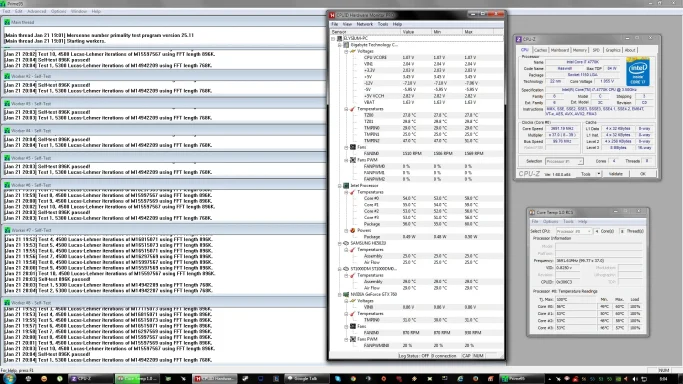Image resolution: width=683 pixels, height=384 pixels.
Task: Switch to CPUID Hardware Monitor taskbar button
Action: pyautogui.click(x=215, y=379)
